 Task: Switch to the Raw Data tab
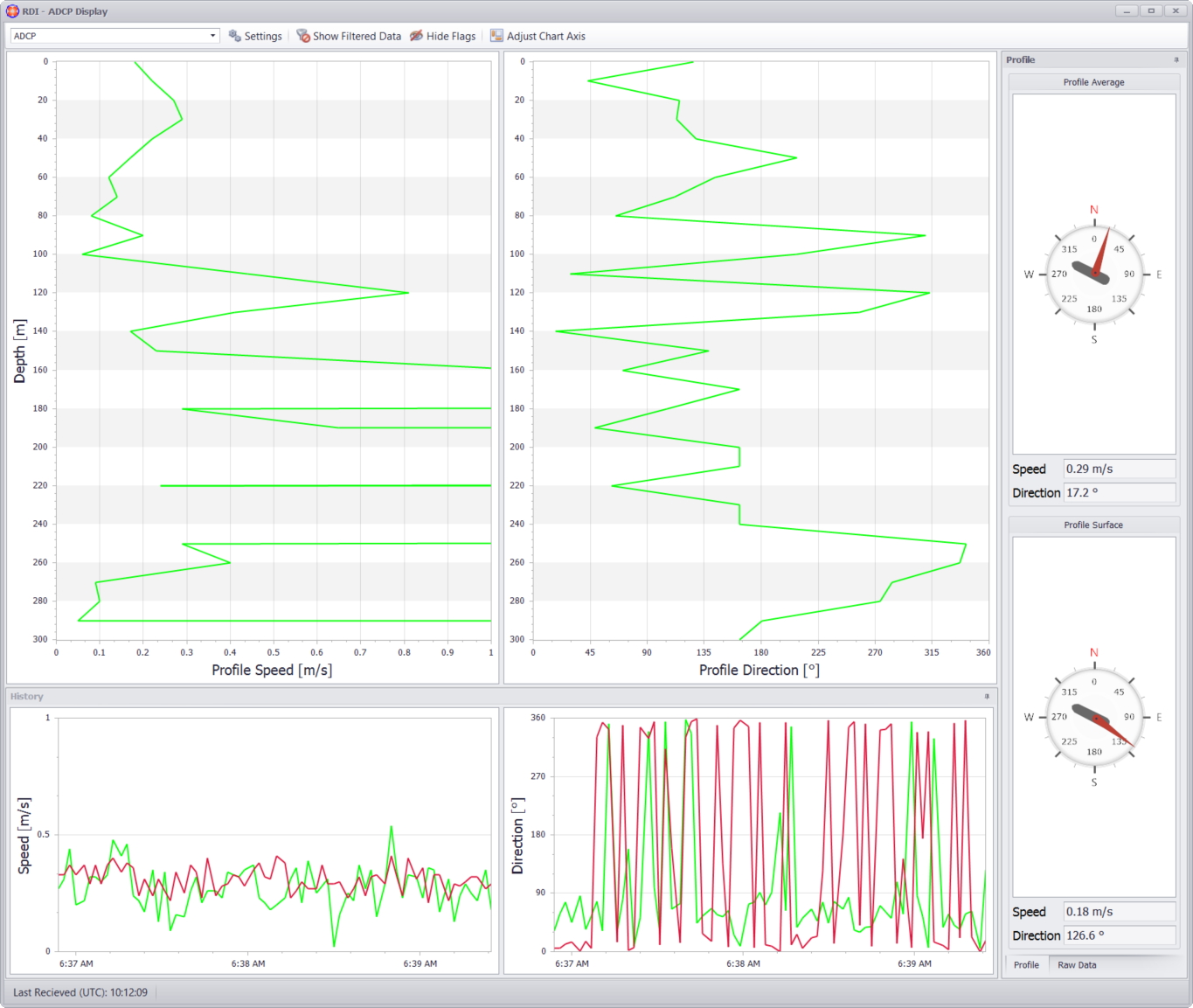[1077, 965]
